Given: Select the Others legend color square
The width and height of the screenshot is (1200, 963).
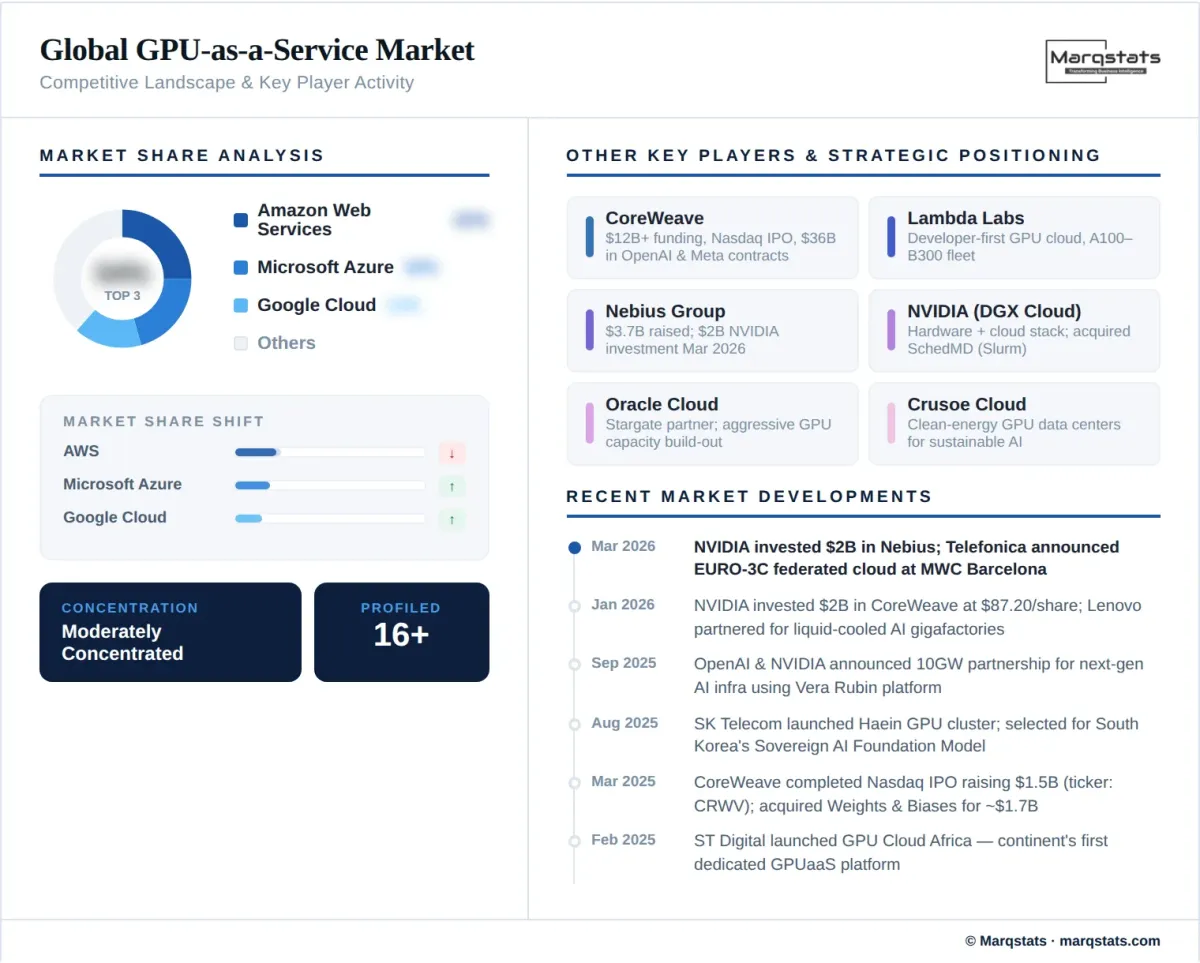Looking at the screenshot, I should pos(240,343).
